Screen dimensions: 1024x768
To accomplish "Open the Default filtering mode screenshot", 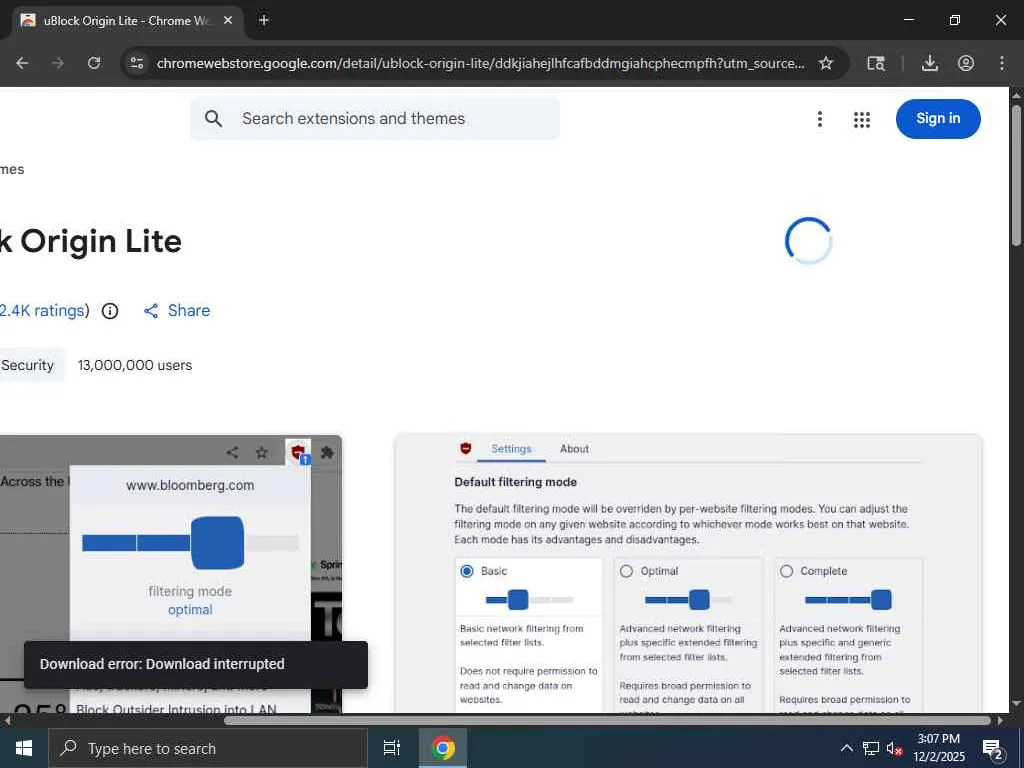I will point(688,574).
